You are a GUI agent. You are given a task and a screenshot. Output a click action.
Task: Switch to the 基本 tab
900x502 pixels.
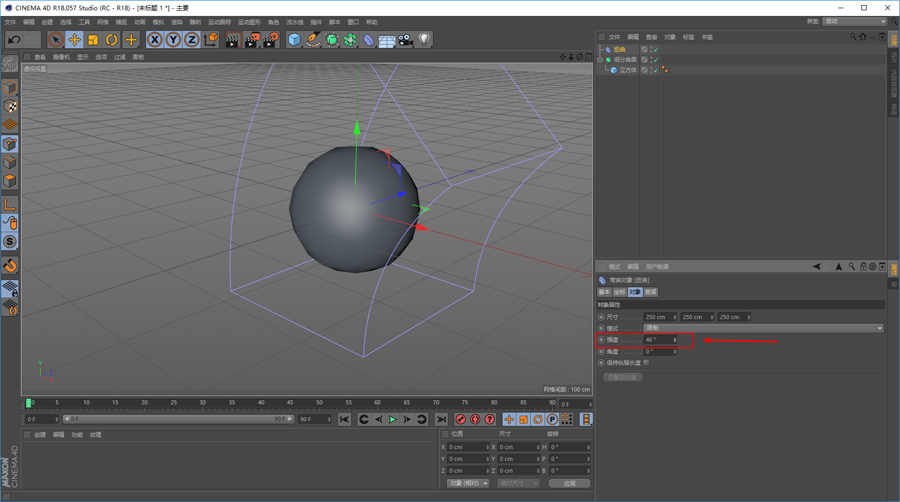coord(604,292)
